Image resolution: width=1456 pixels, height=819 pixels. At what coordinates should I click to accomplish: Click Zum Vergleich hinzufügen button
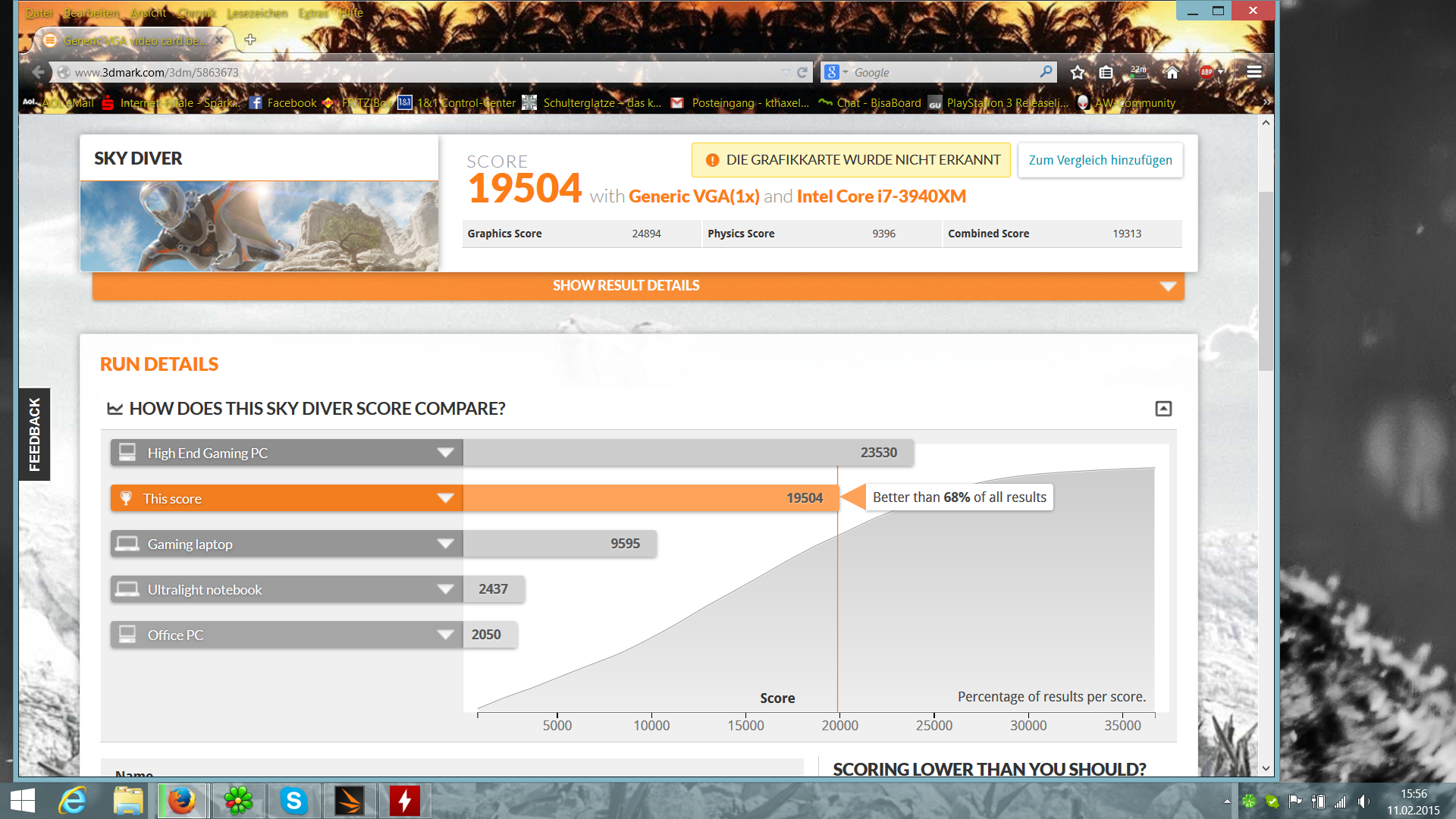coord(1100,160)
